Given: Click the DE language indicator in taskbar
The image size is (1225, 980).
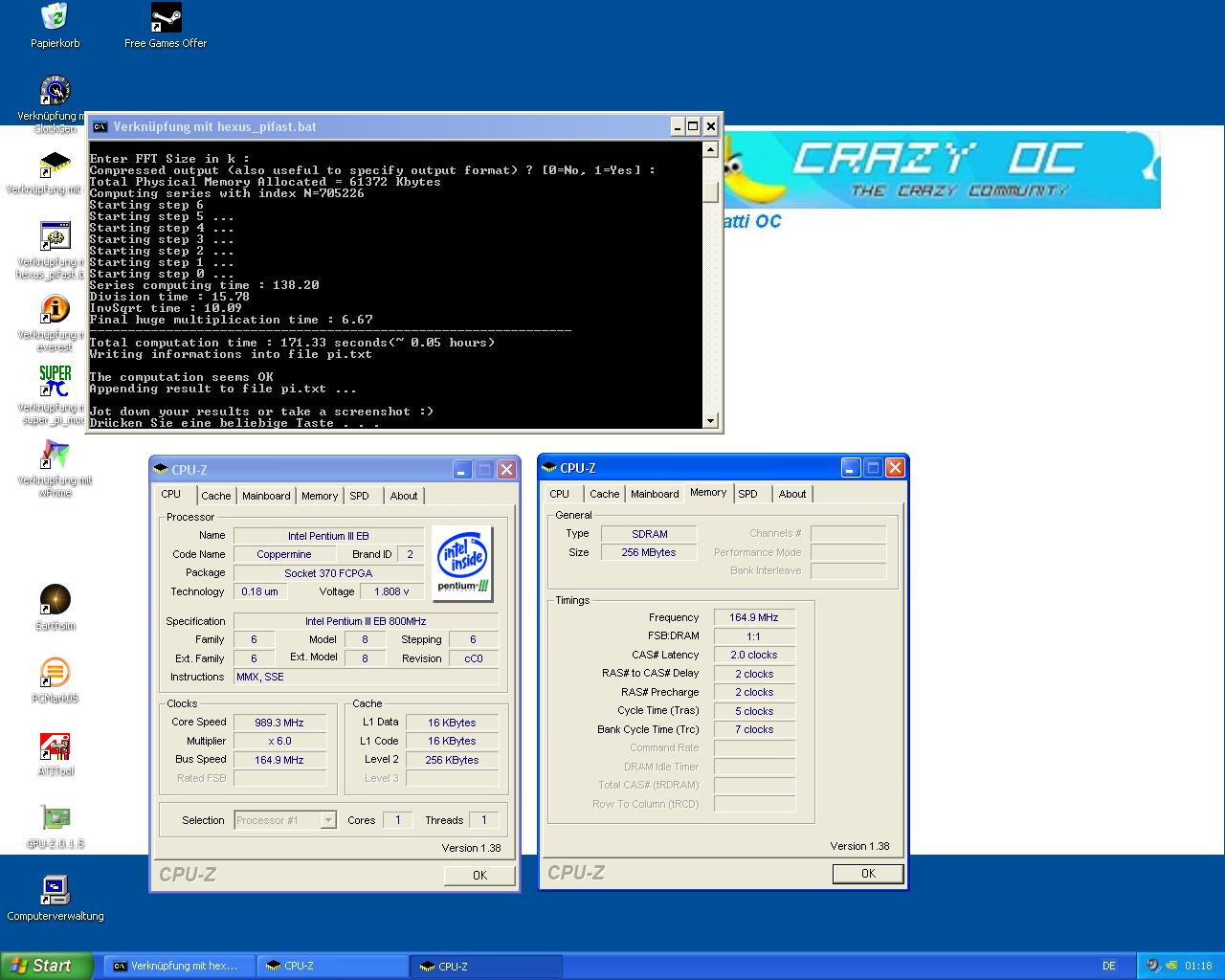Looking at the screenshot, I should (x=1109, y=966).
